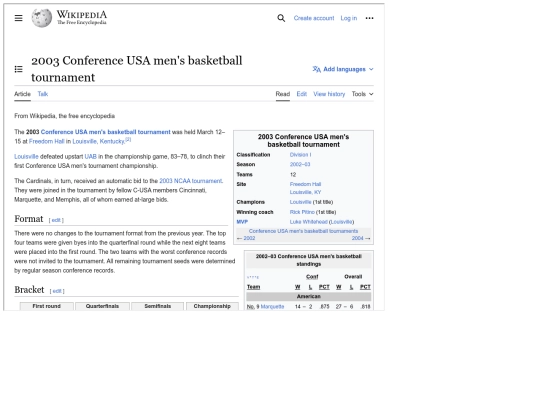This screenshot has height=405, width=540.
Task: Switch to the Article tab
Action: point(22,94)
